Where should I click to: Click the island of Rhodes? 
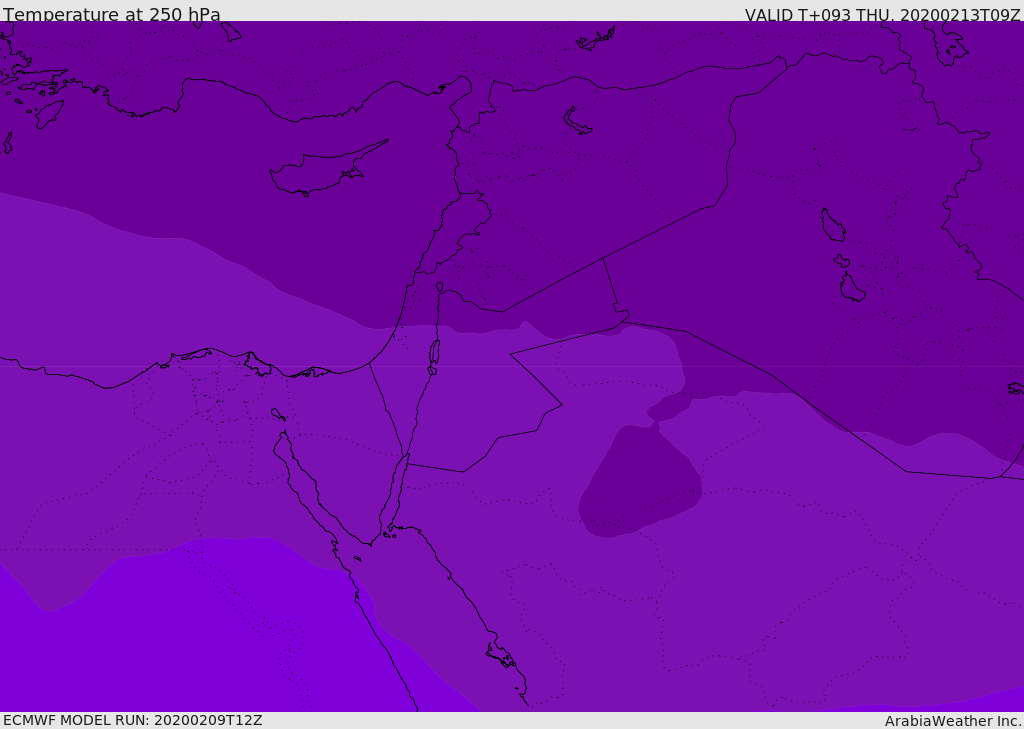(49, 114)
